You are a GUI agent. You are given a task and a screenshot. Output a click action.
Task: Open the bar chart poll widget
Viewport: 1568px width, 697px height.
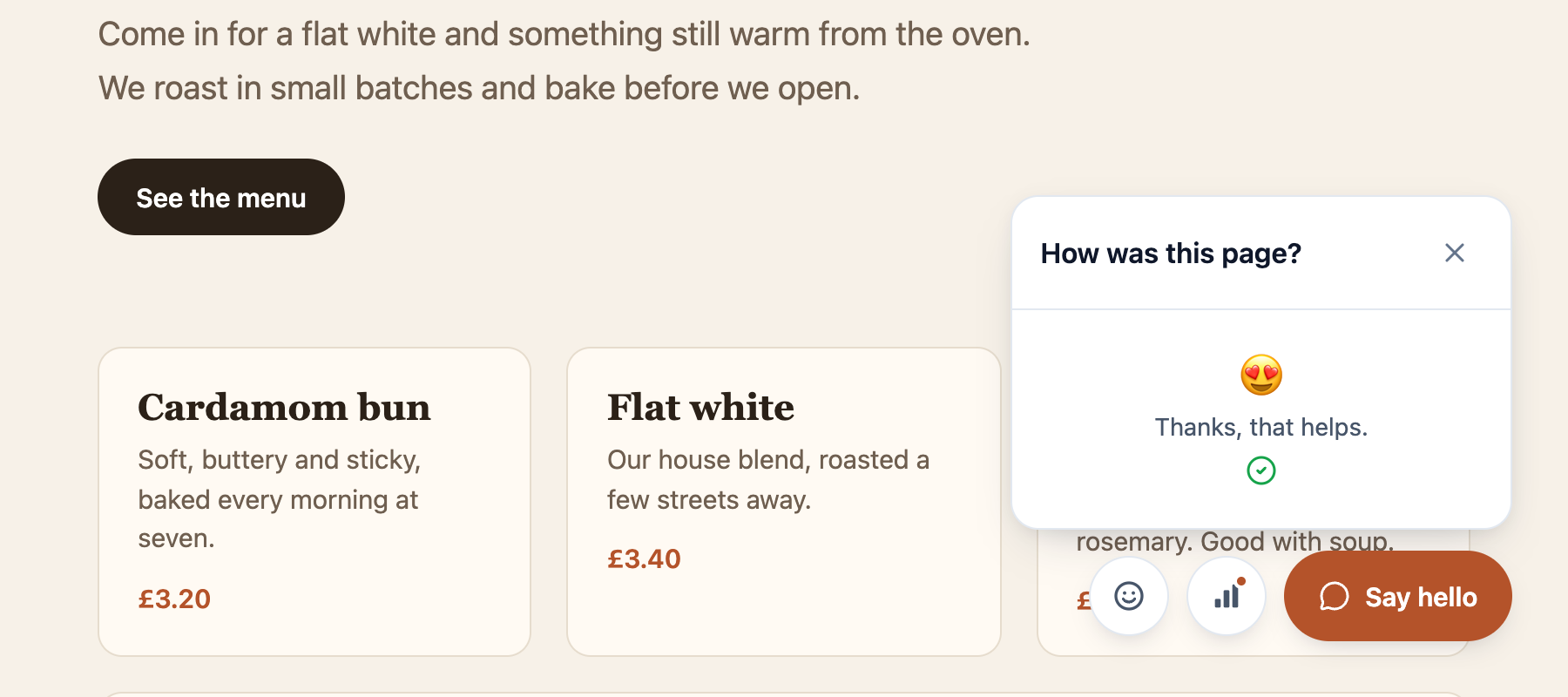click(1227, 596)
